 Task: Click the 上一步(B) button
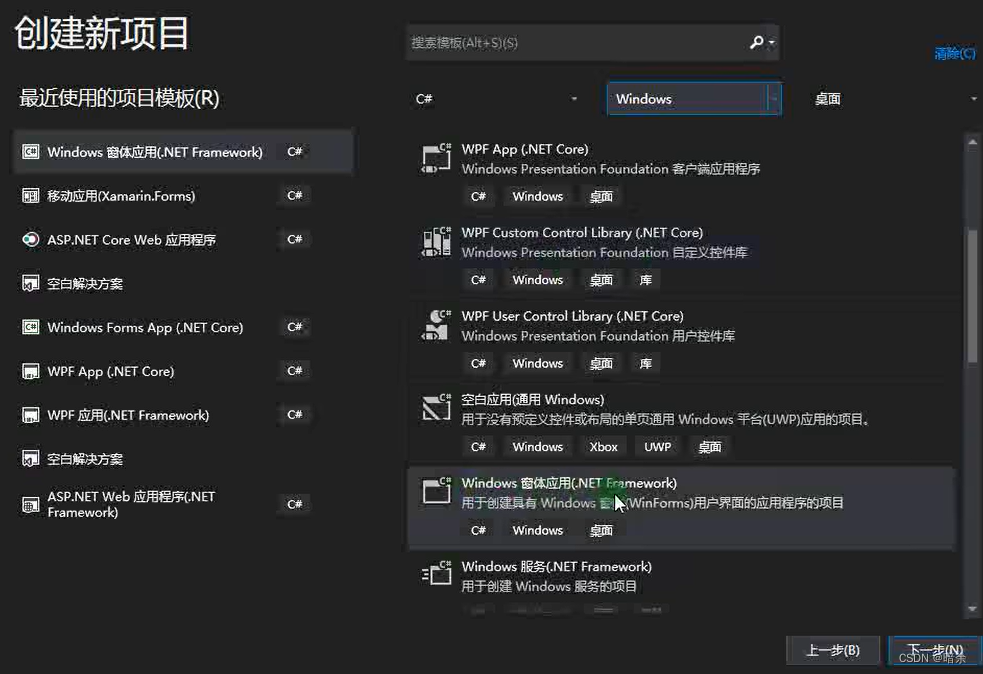(x=832, y=650)
